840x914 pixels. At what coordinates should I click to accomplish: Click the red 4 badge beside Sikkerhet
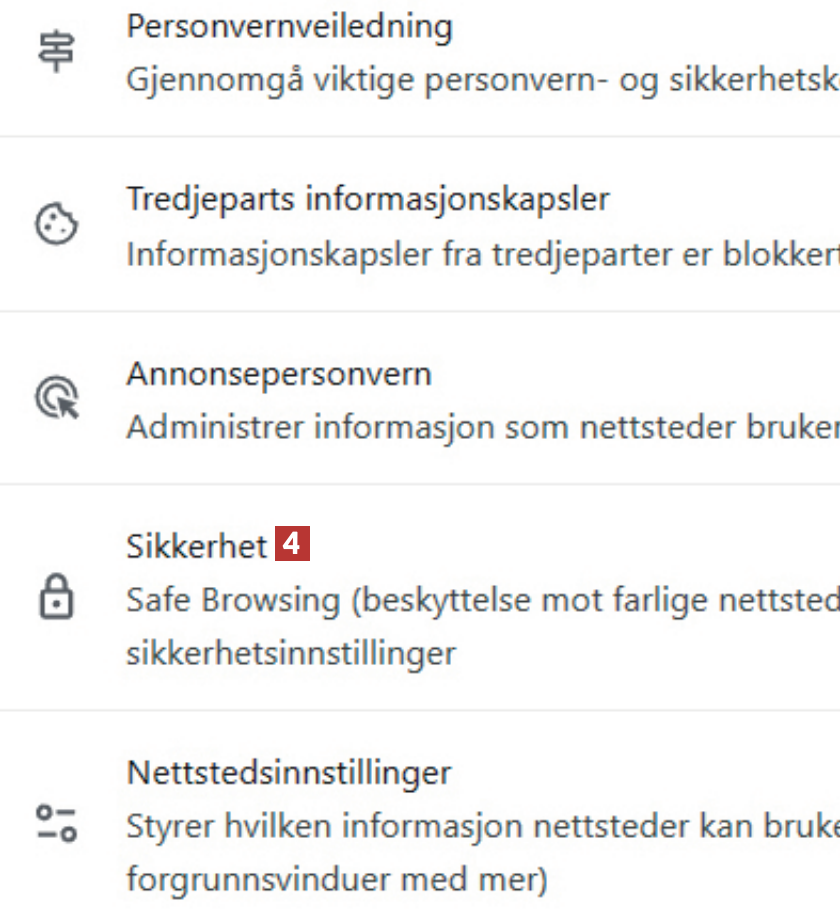pyautogui.click(x=291, y=545)
